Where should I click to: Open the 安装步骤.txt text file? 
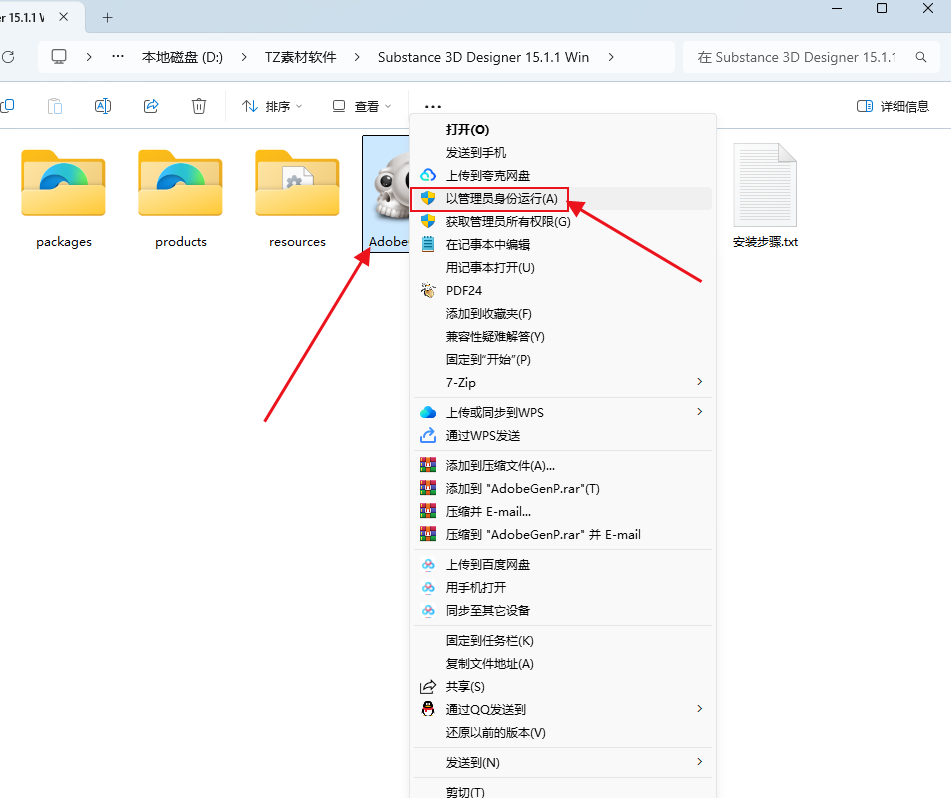pos(765,197)
